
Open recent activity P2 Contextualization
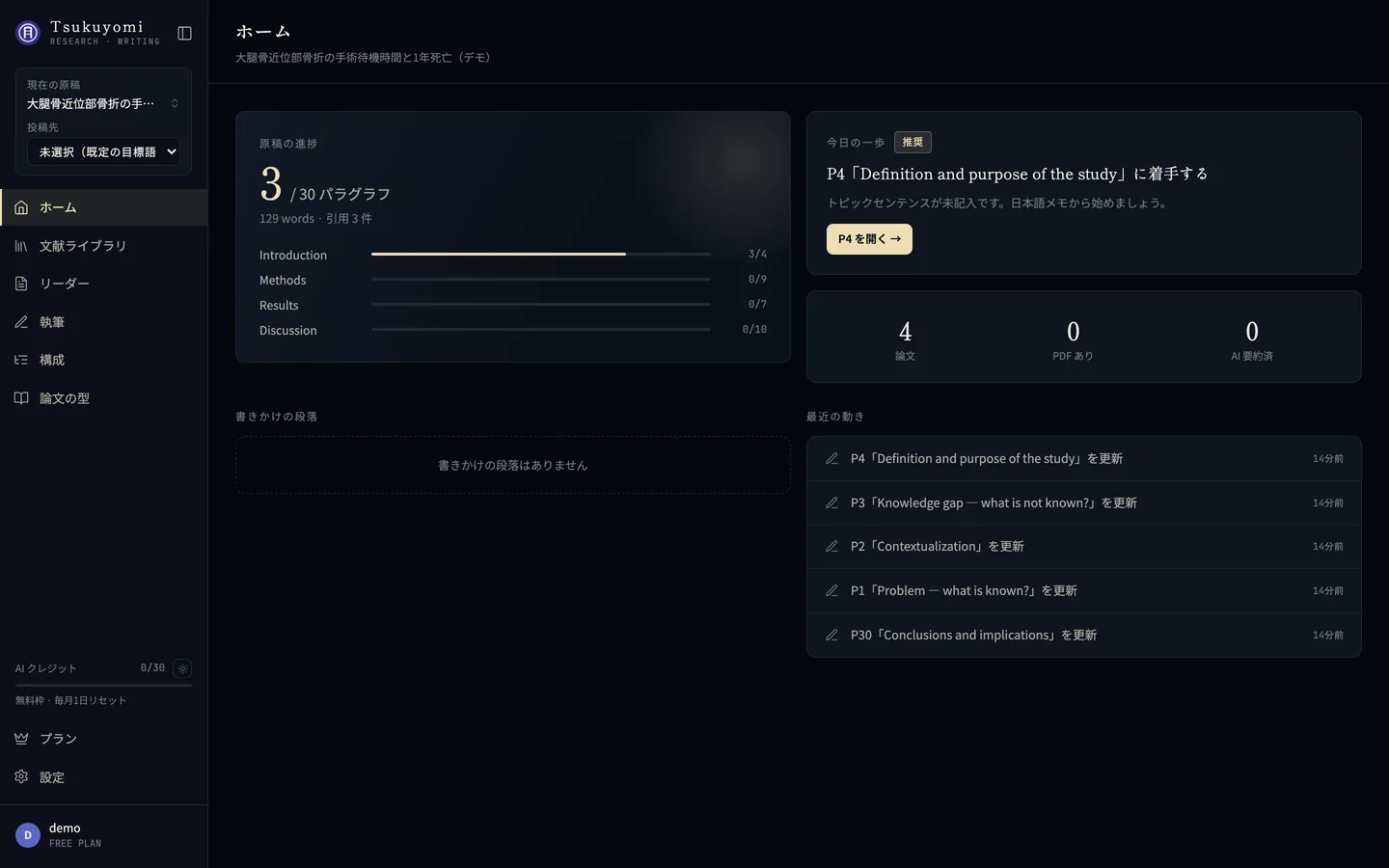tap(1084, 547)
